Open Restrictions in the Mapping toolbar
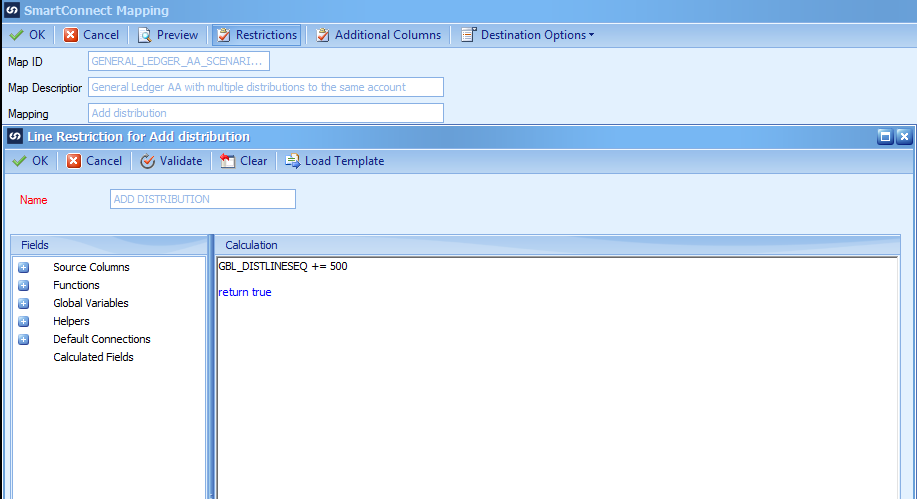This screenshot has width=917, height=499. pyautogui.click(x=257, y=35)
